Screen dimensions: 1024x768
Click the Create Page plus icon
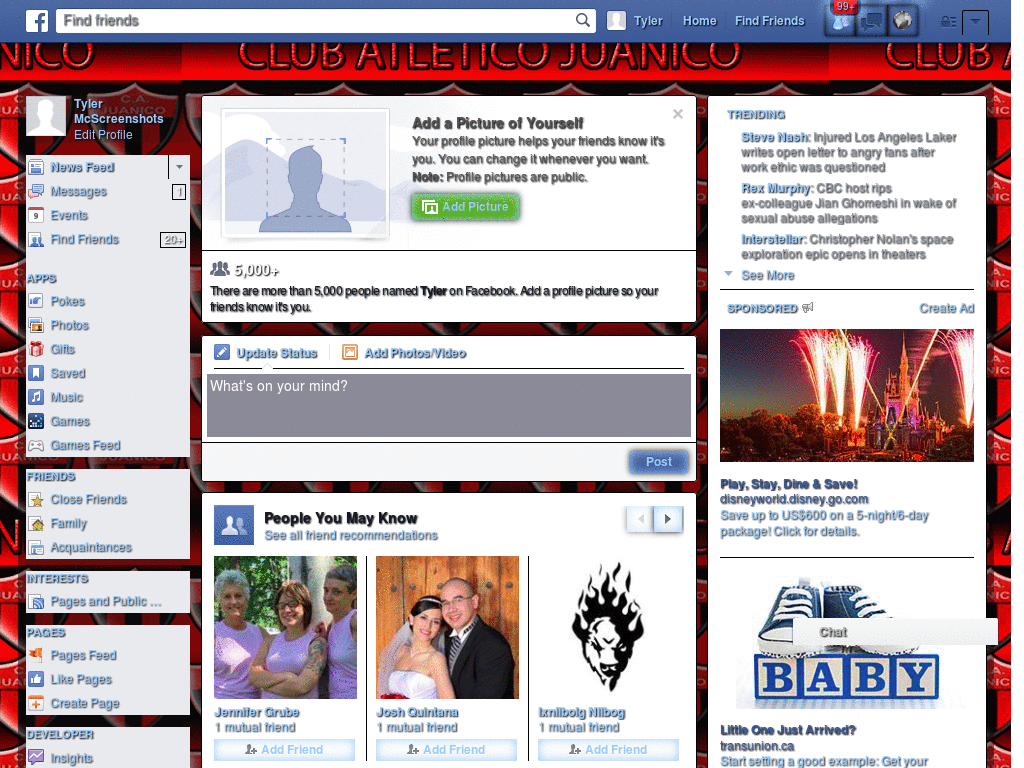pyautogui.click(x=37, y=703)
